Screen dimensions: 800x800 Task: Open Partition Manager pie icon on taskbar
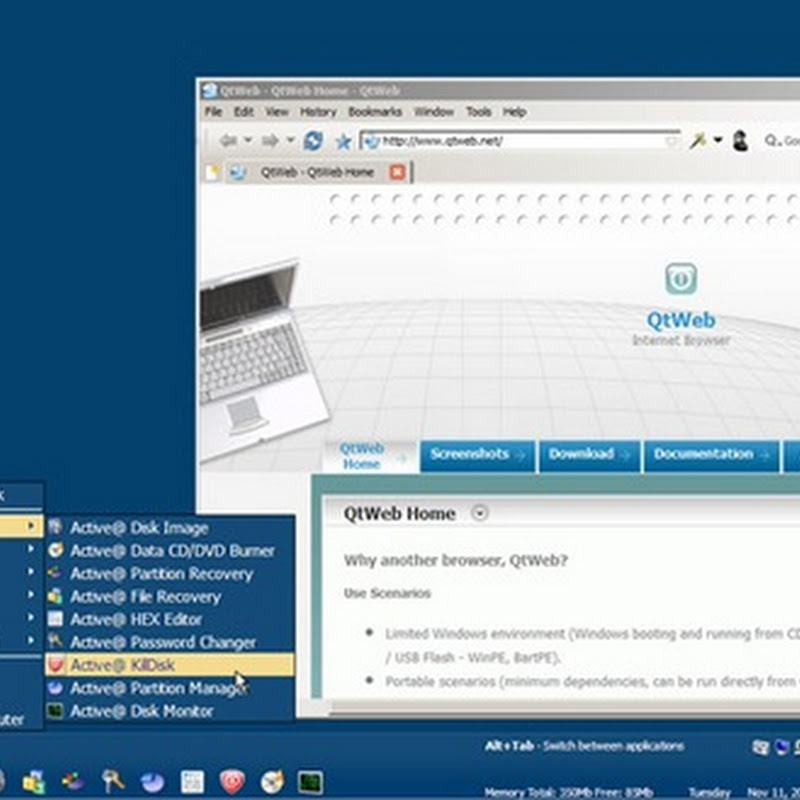point(152,782)
